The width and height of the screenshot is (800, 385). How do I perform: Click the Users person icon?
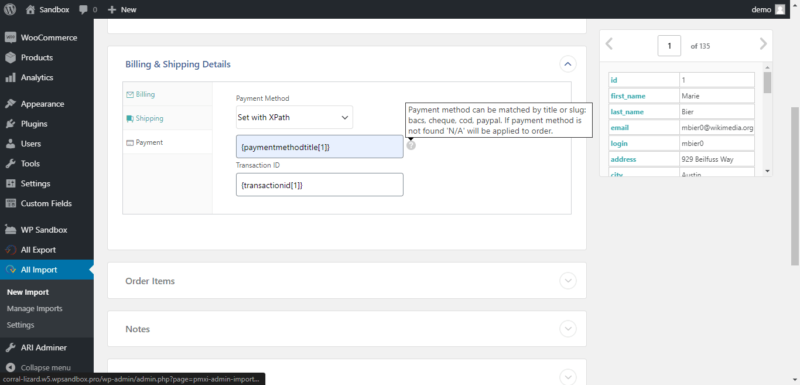10,144
